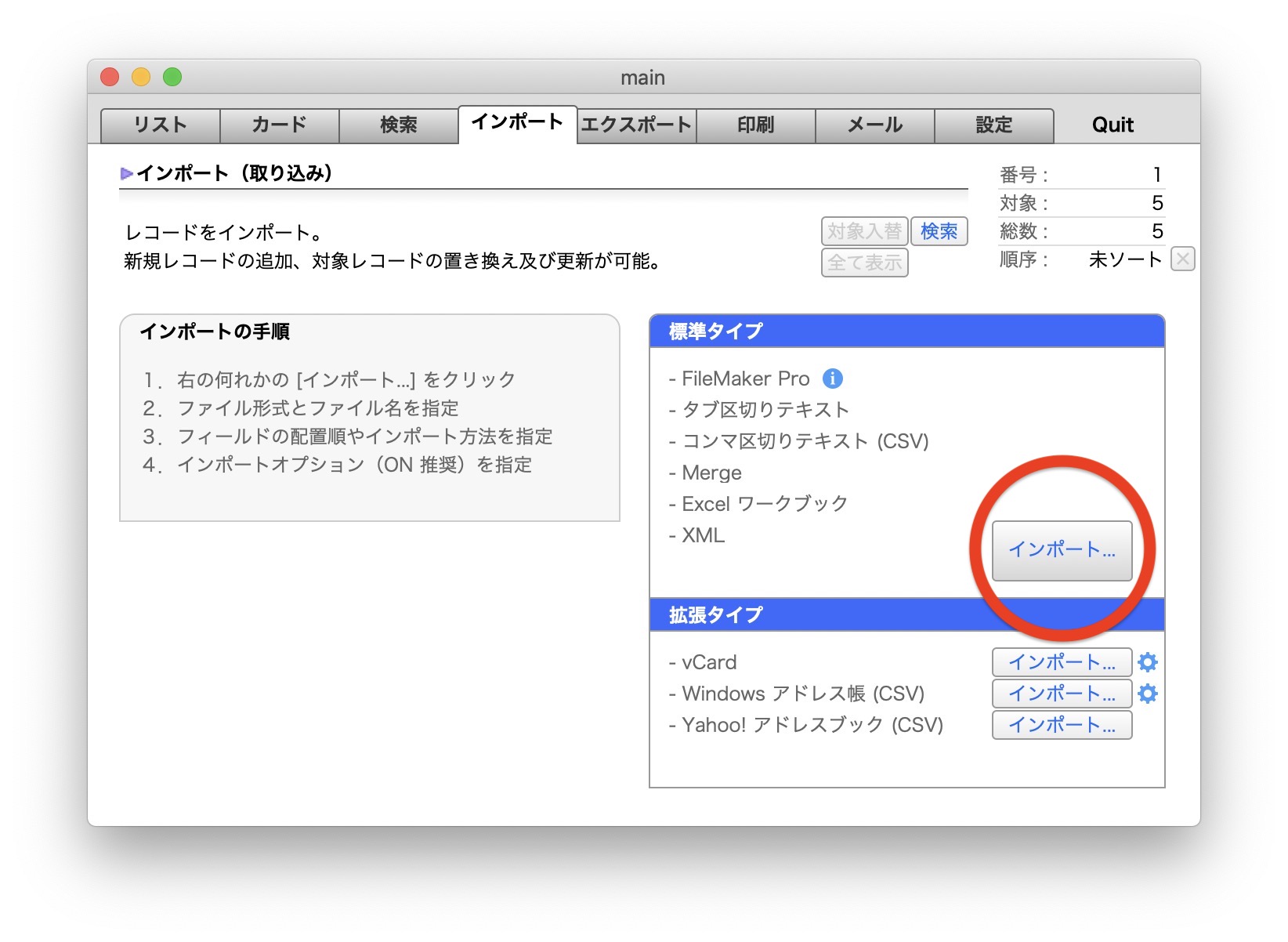Click the FileMaker Pro info icon

tap(832, 379)
